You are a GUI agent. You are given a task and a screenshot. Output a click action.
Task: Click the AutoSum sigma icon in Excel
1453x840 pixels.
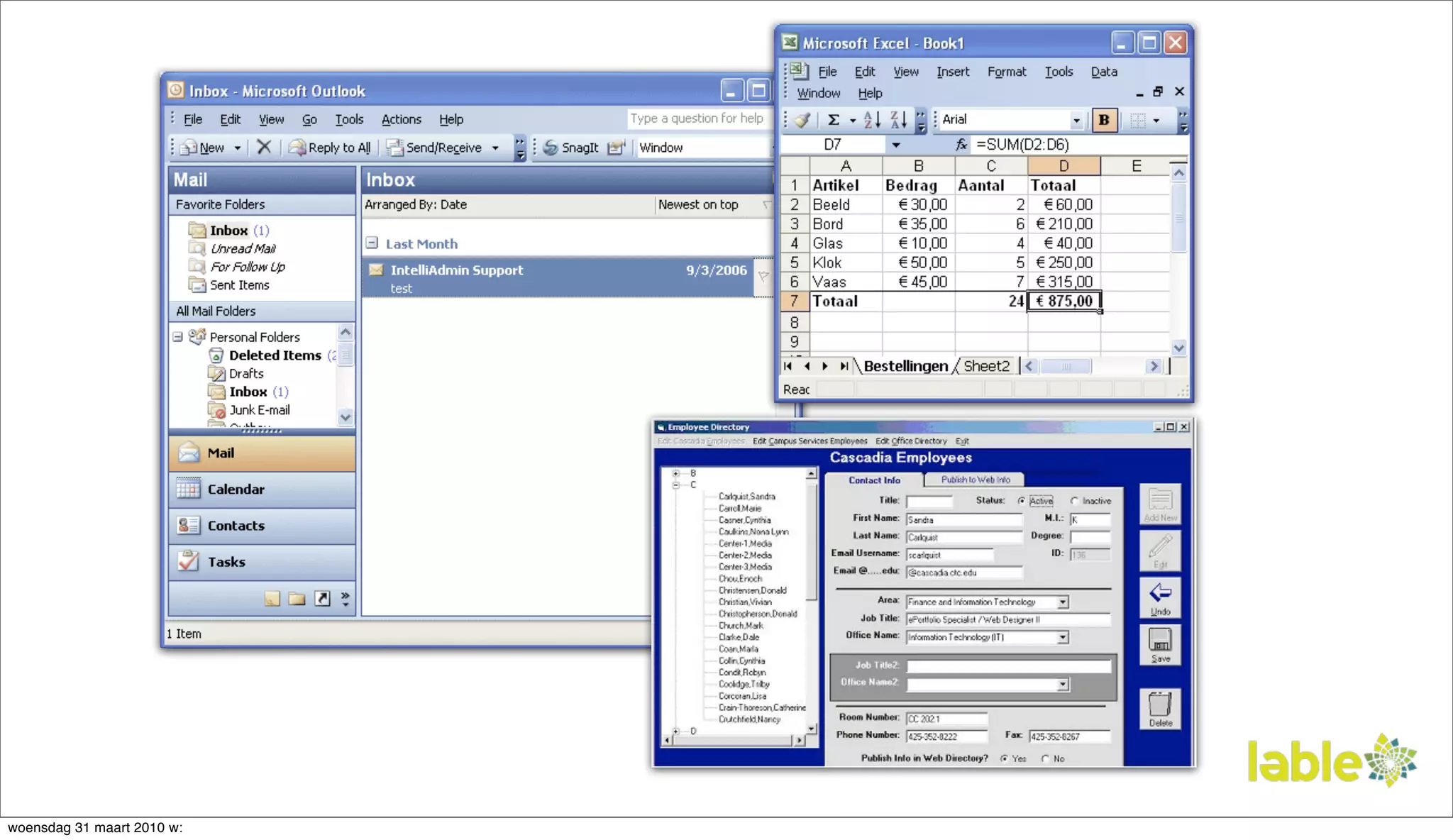[x=834, y=120]
